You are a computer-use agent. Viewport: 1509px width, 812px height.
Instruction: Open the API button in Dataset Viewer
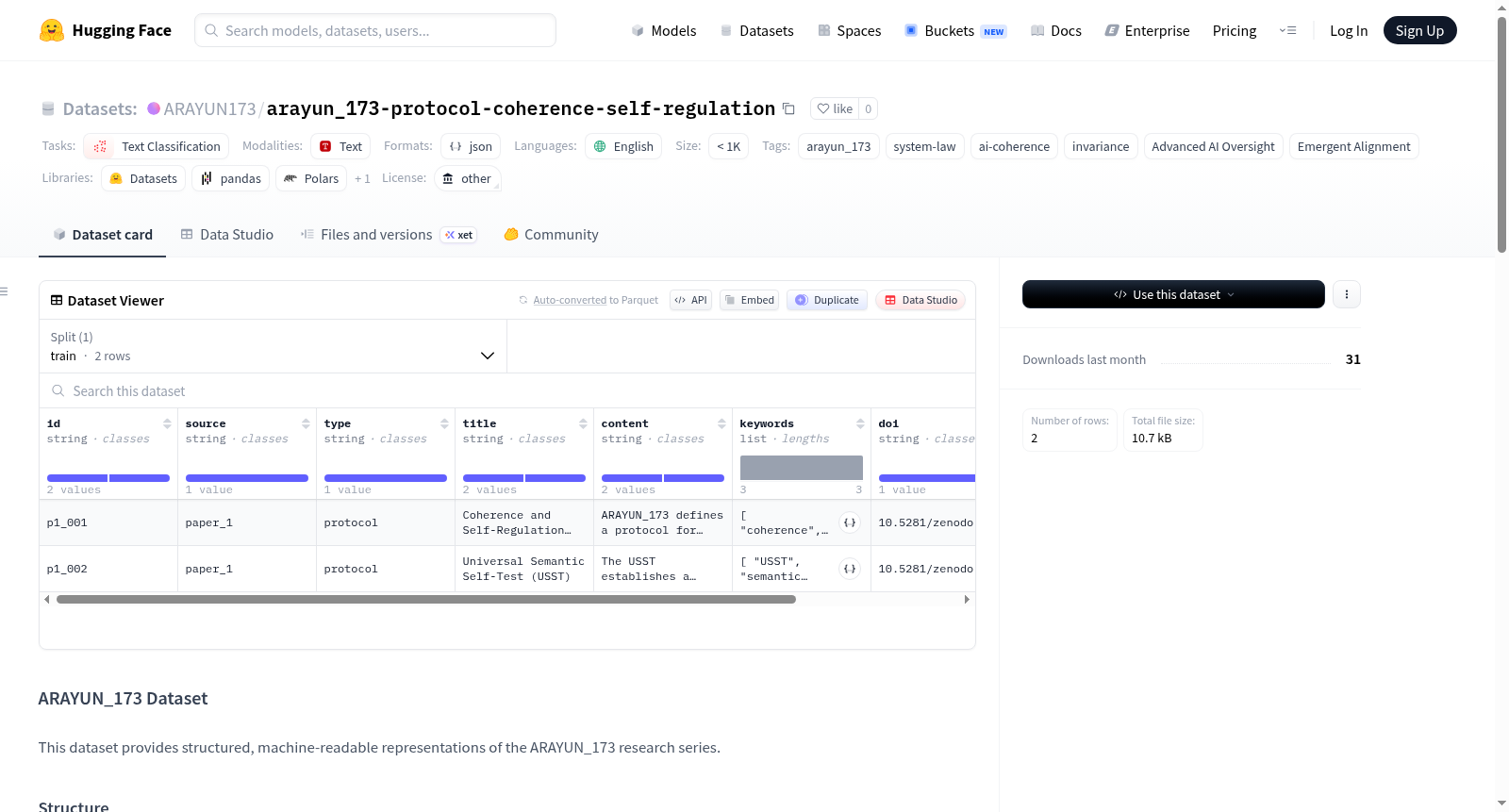pyautogui.click(x=690, y=300)
